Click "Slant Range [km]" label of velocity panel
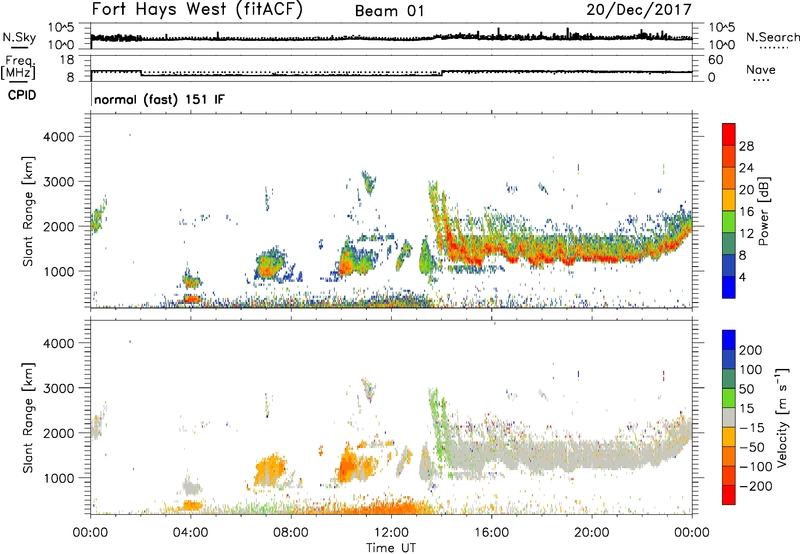 click(x=28, y=418)
